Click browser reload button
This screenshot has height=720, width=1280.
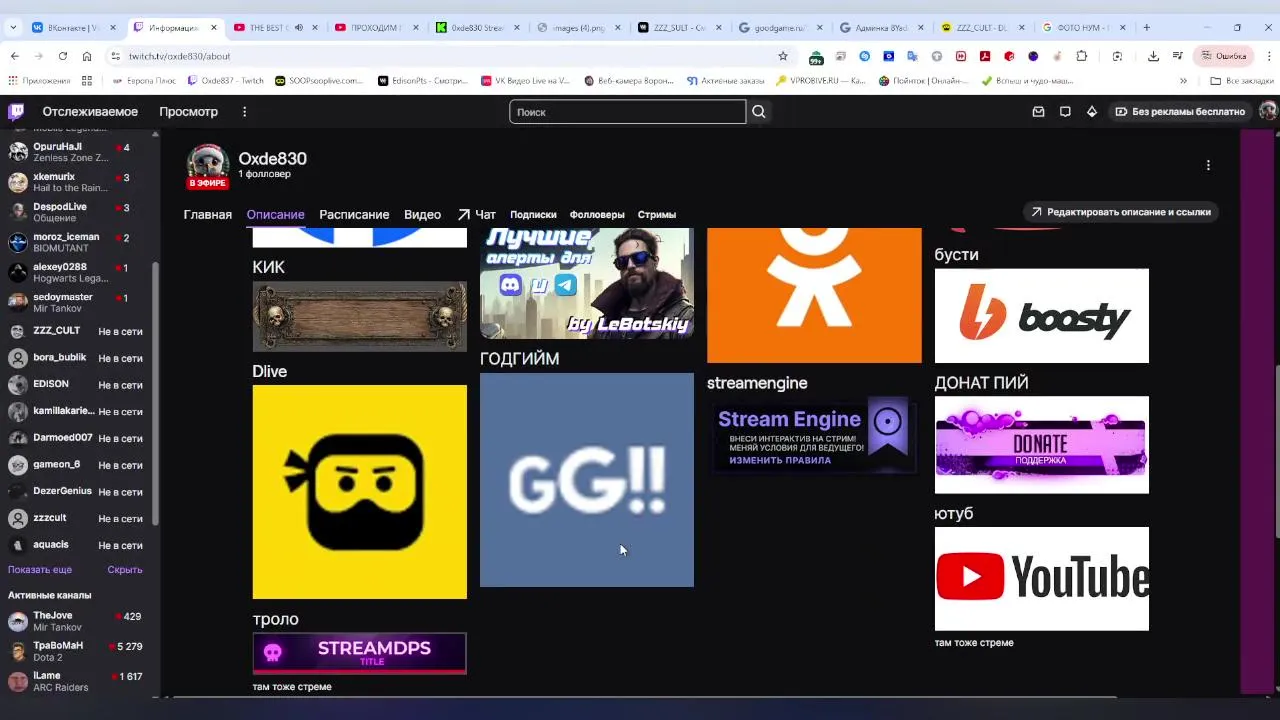click(63, 56)
